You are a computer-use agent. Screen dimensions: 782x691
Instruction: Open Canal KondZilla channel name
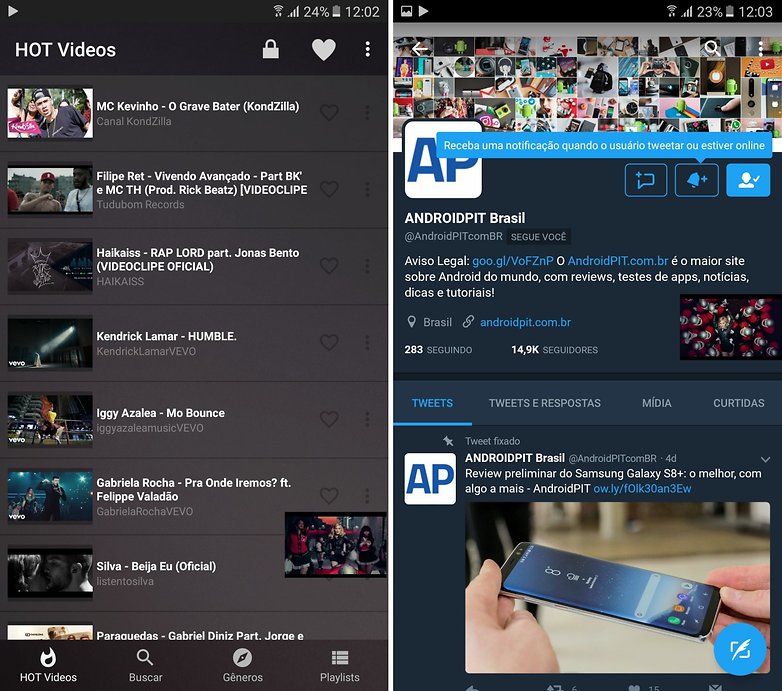(134, 121)
